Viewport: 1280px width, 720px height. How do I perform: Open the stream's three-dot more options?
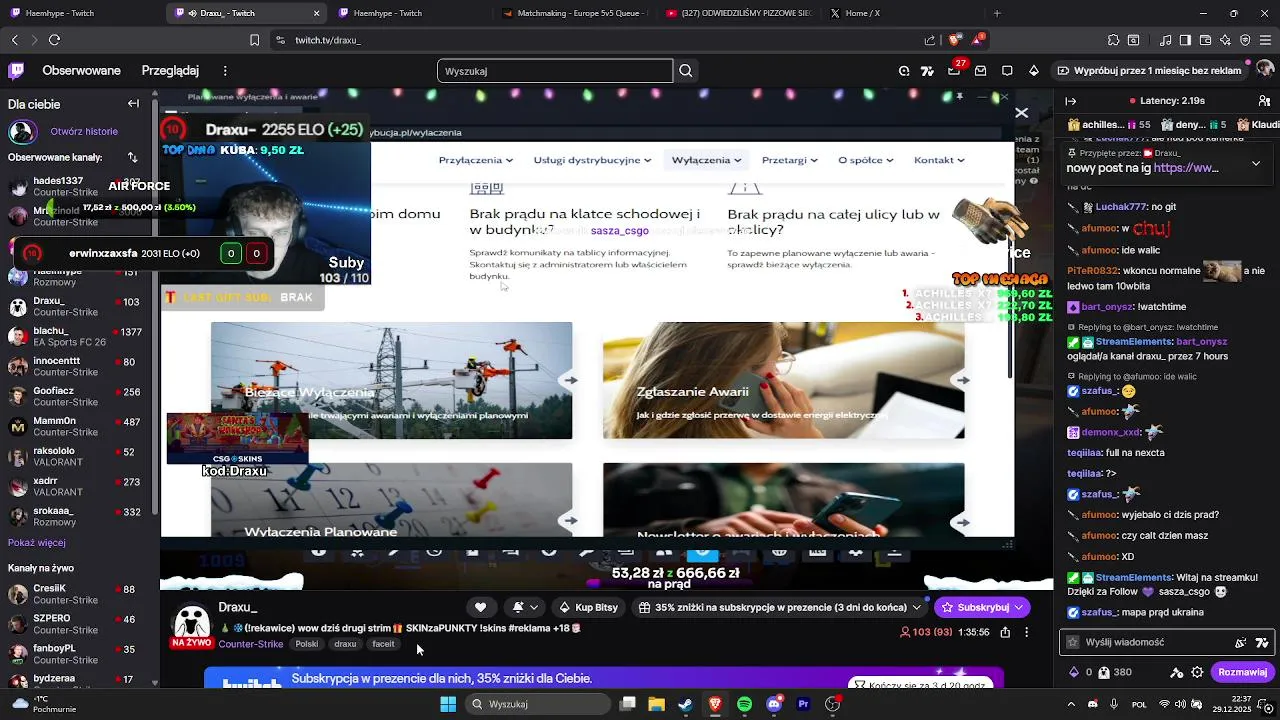(1026, 632)
